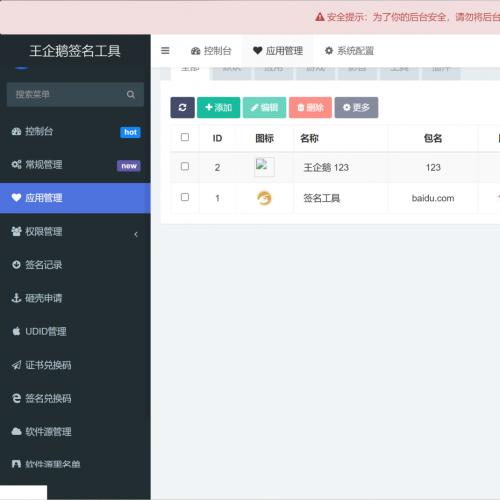Click the green 添加 button
Viewport: 500px width, 500px height.
click(x=218, y=107)
